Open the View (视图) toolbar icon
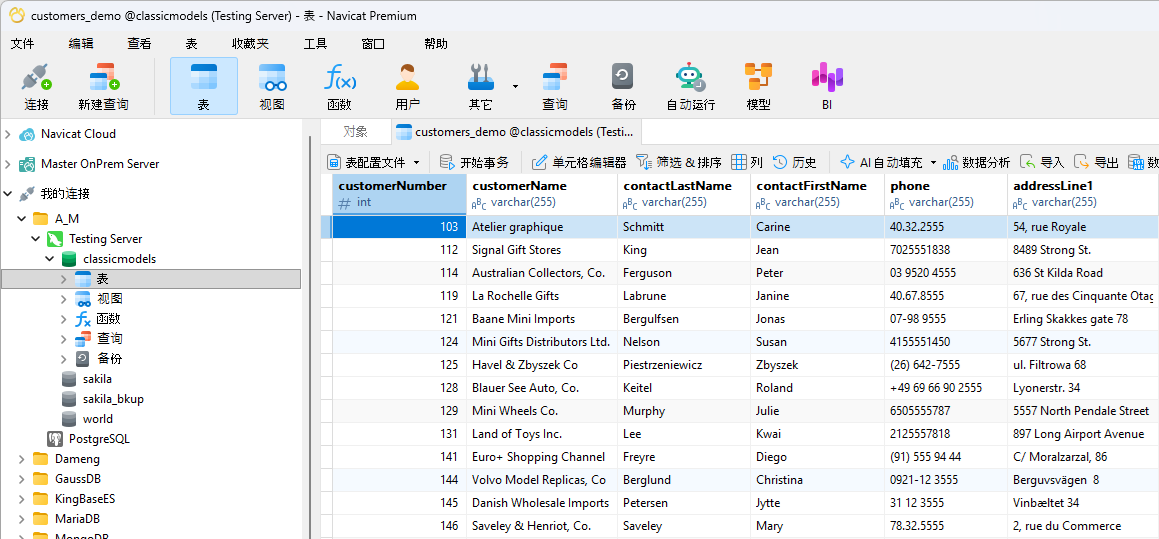 pyautogui.click(x=272, y=77)
